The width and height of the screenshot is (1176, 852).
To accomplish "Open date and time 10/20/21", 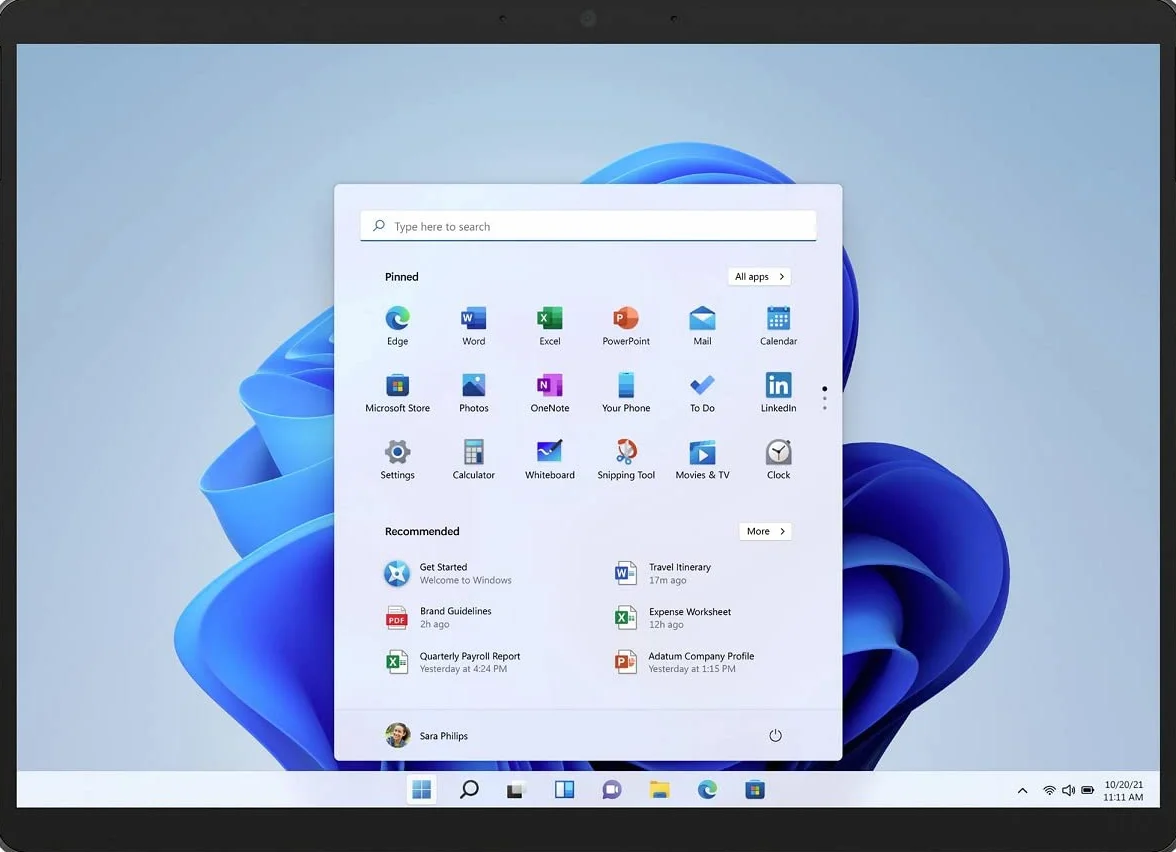I will (x=1123, y=790).
